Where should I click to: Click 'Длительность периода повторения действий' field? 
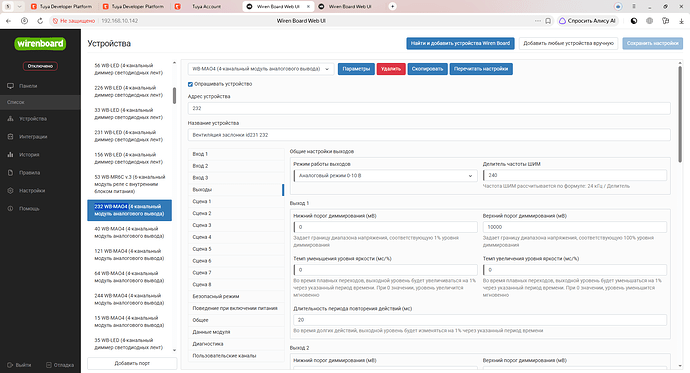click(x=480, y=320)
